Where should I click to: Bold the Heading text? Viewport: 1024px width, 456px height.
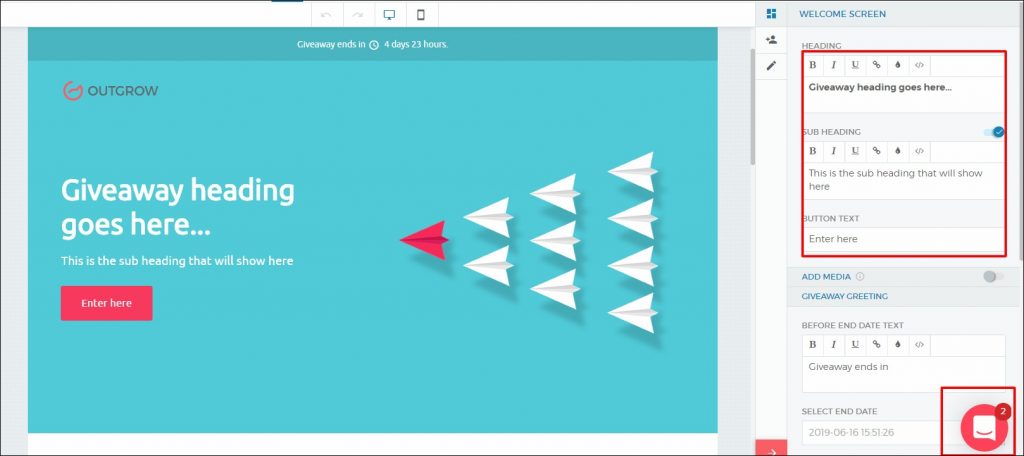[813, 65]
